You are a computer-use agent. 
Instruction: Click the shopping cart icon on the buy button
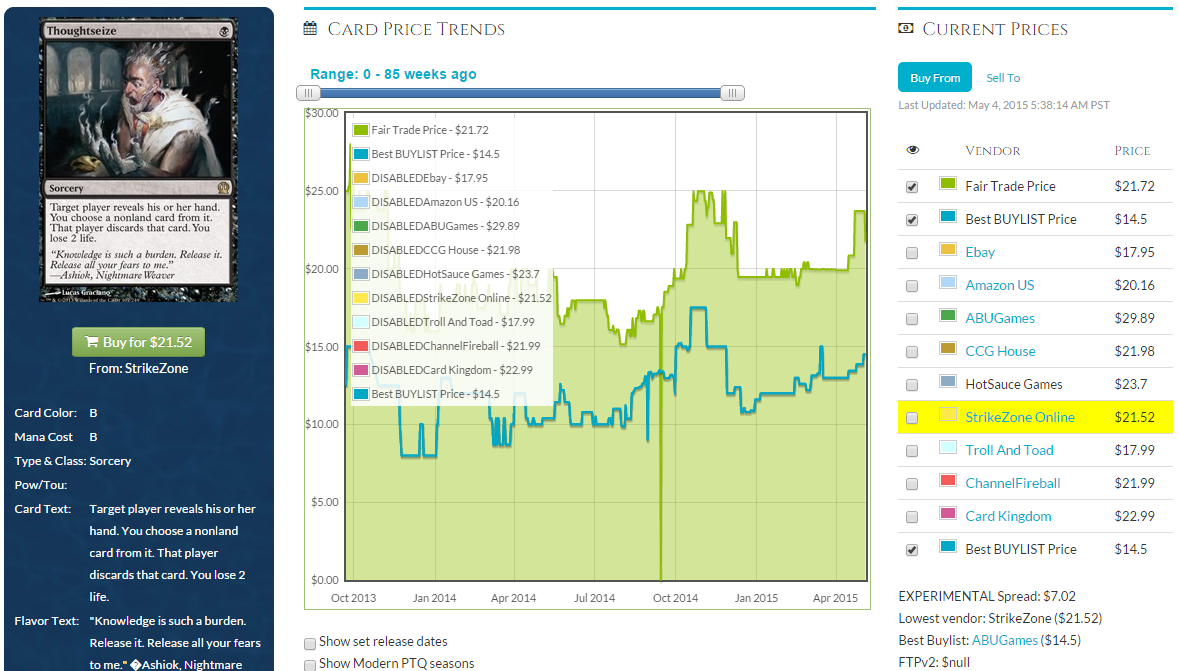[x=92, y=342]
